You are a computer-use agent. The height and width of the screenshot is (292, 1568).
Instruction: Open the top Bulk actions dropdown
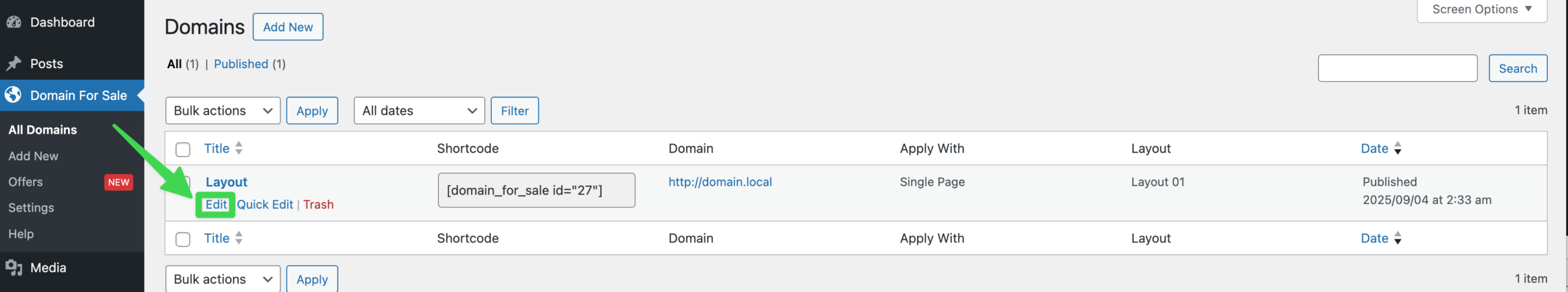[x=223, y=110]
